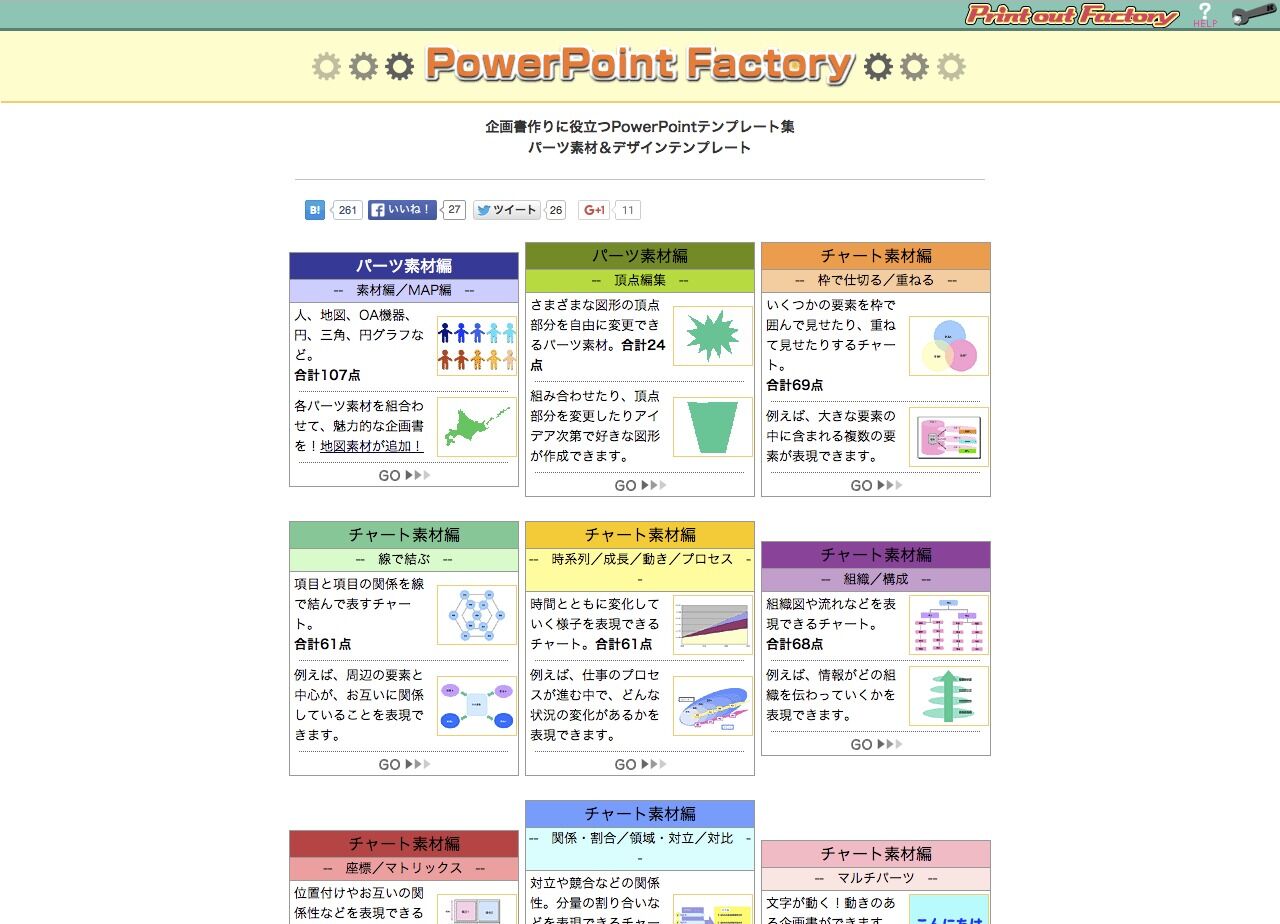Open the green upward arrow thumbnail
The height and width of the screenshot is (924, 1280).
[949, 696]
